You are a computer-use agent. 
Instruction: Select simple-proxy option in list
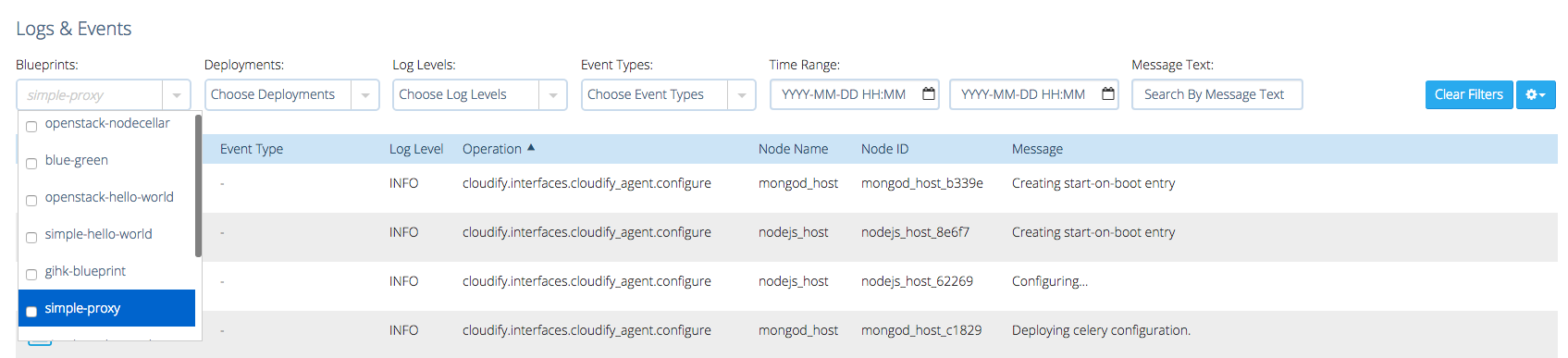107,308
